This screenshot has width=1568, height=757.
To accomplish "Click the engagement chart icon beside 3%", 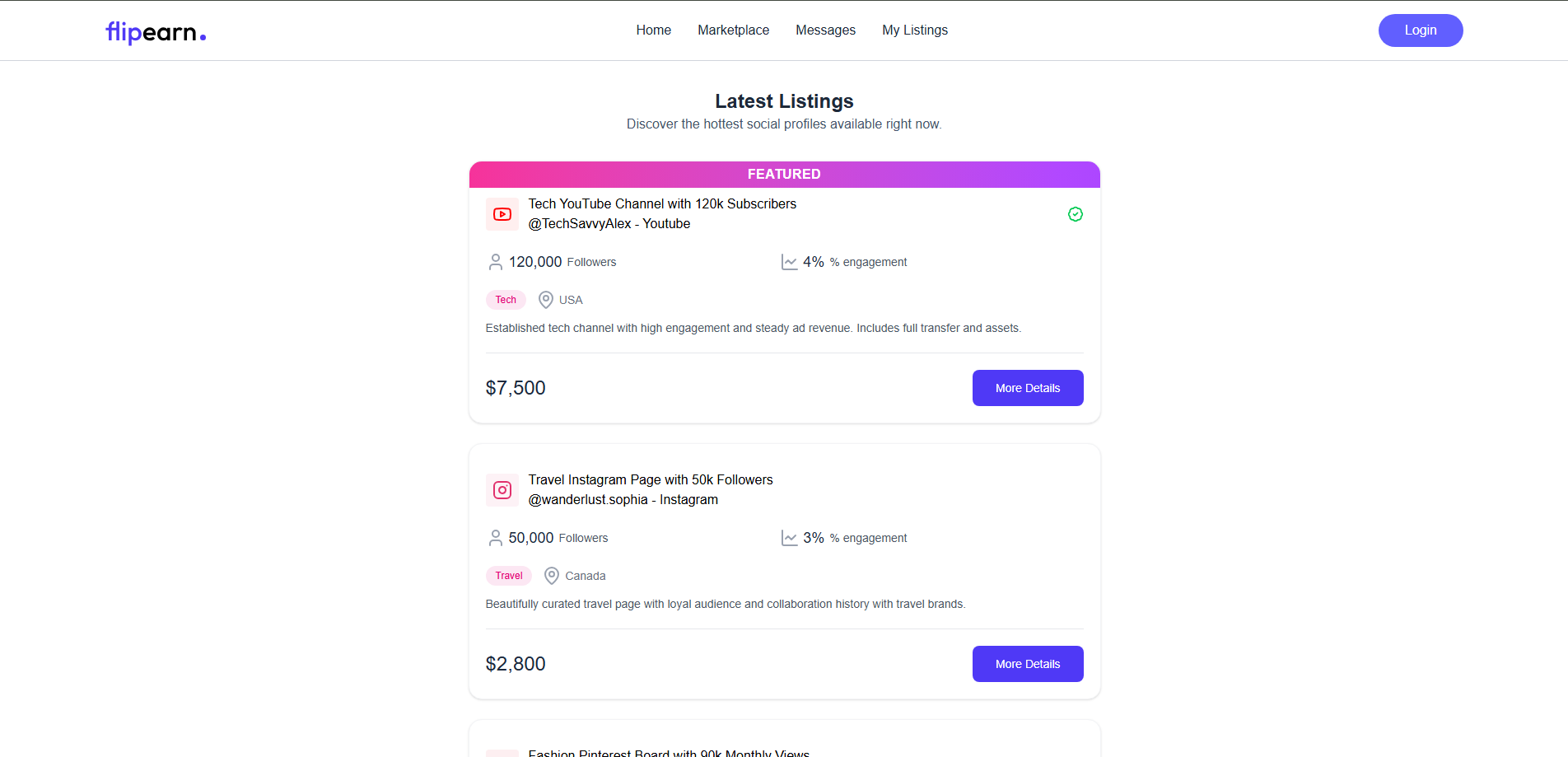I will [789, 538].
